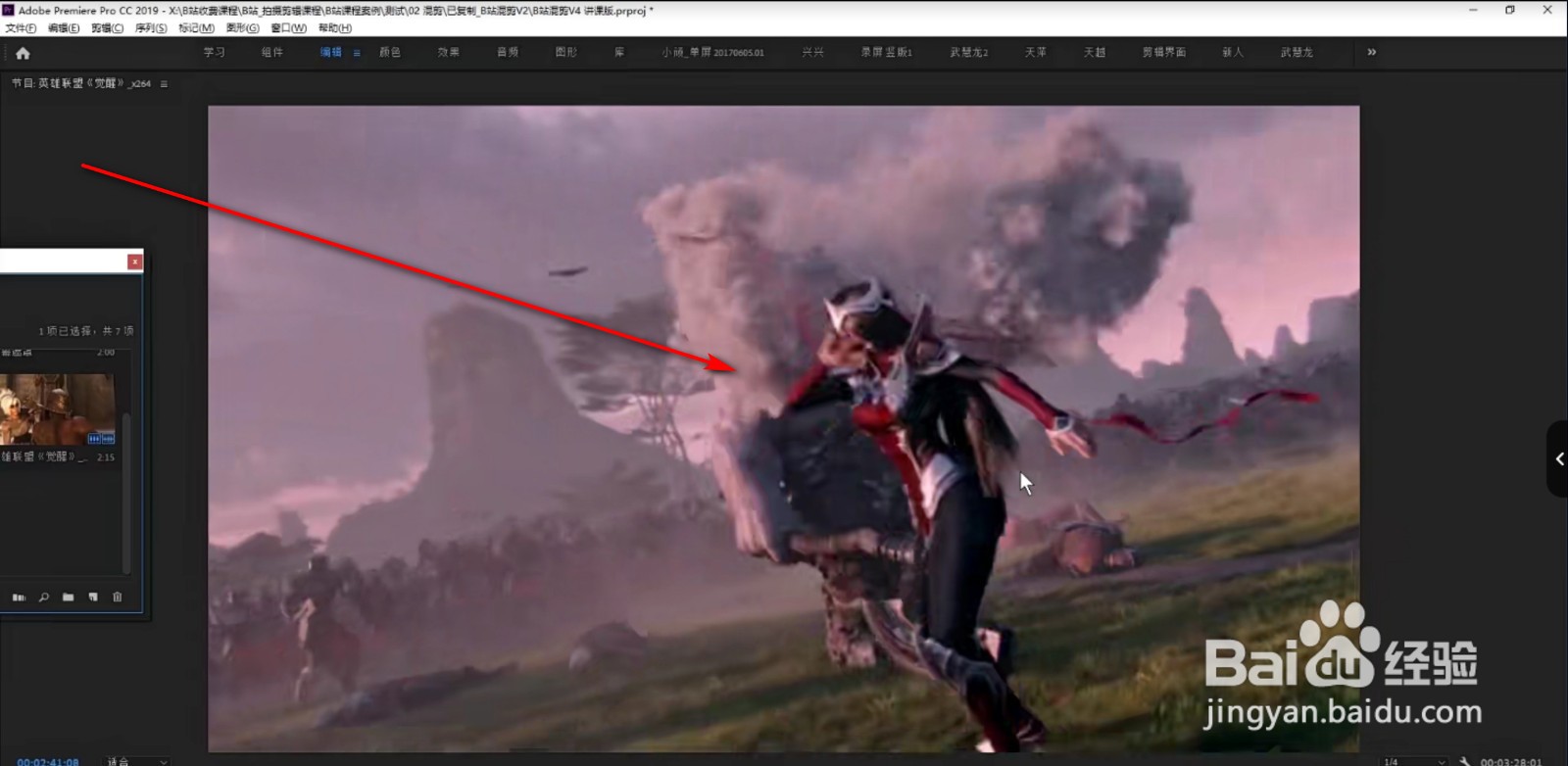The image size is (1568, 766).
Task: Switch to the 颜色 workspace
Action: (390, 53)
